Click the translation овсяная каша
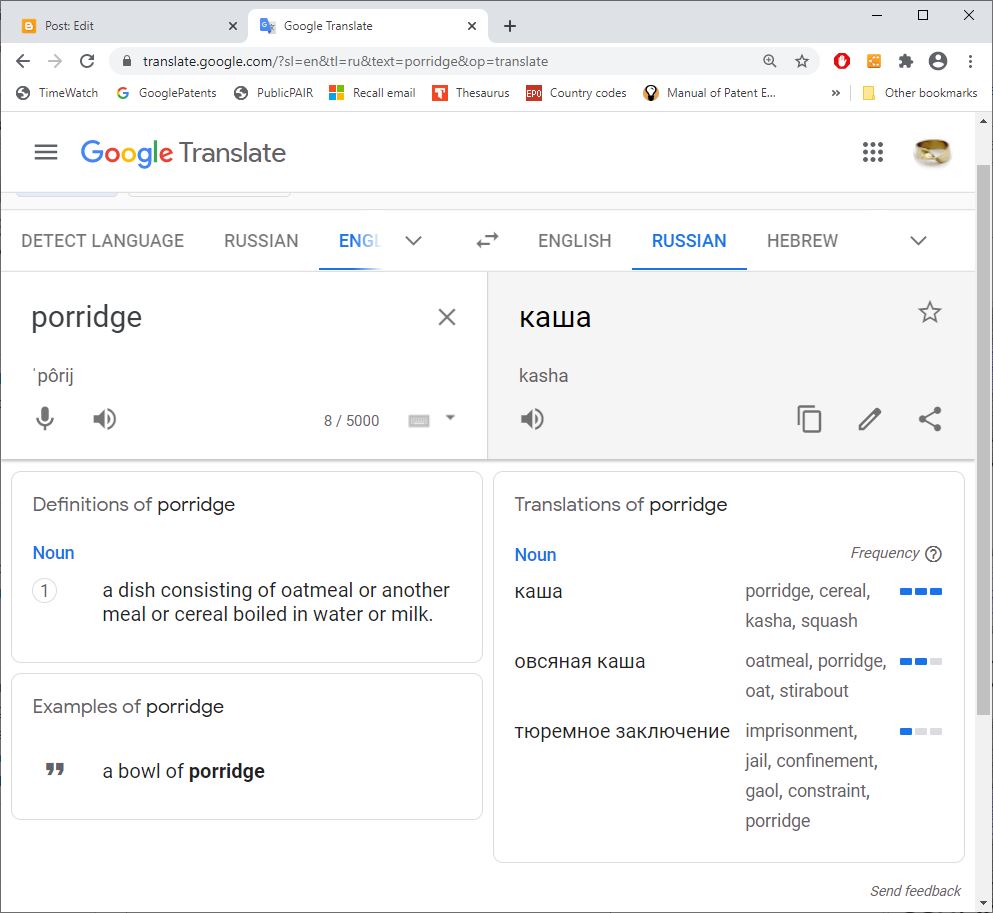This screenshot has height=913, width=993. tap(579, 662)
